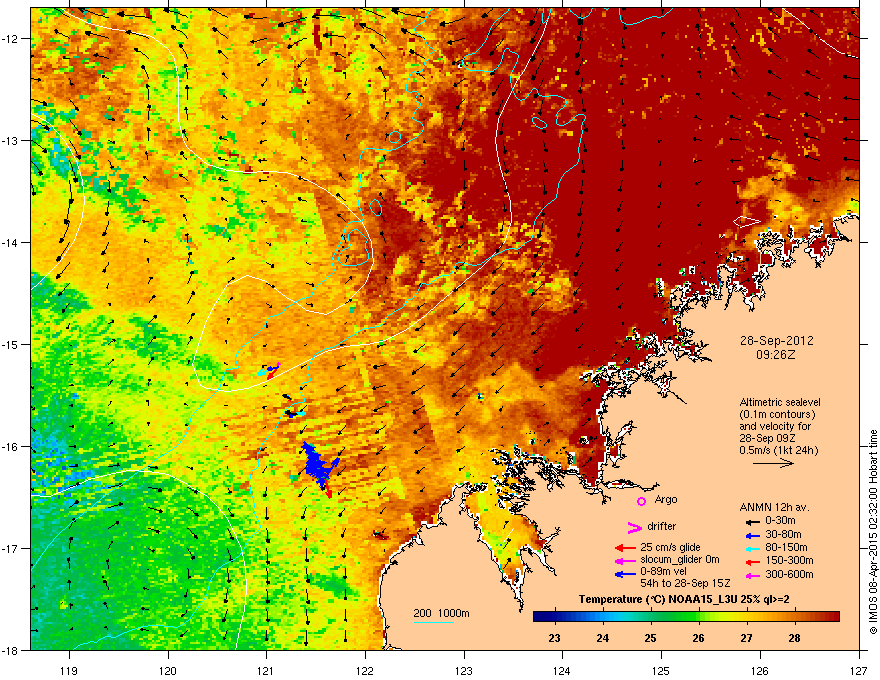This screenshot has height=680, width=880.
Task: Click the '200 1000m' isobath label text
Action: 441,613
